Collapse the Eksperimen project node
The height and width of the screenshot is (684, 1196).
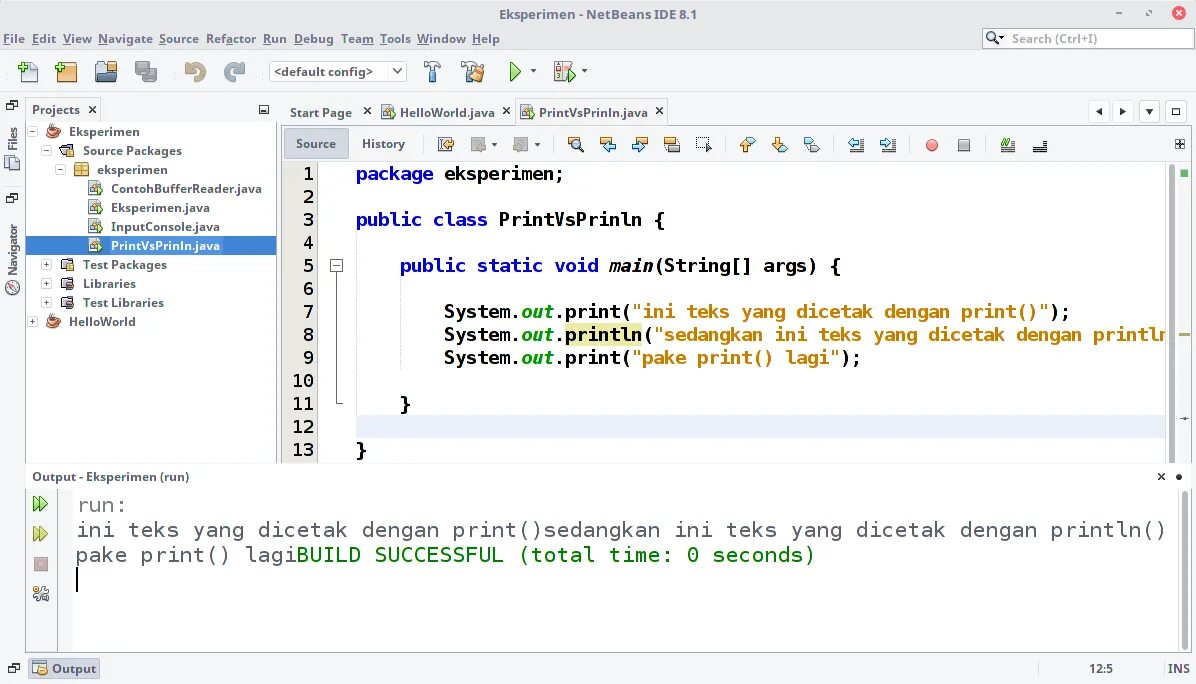(x=33, y=131)
